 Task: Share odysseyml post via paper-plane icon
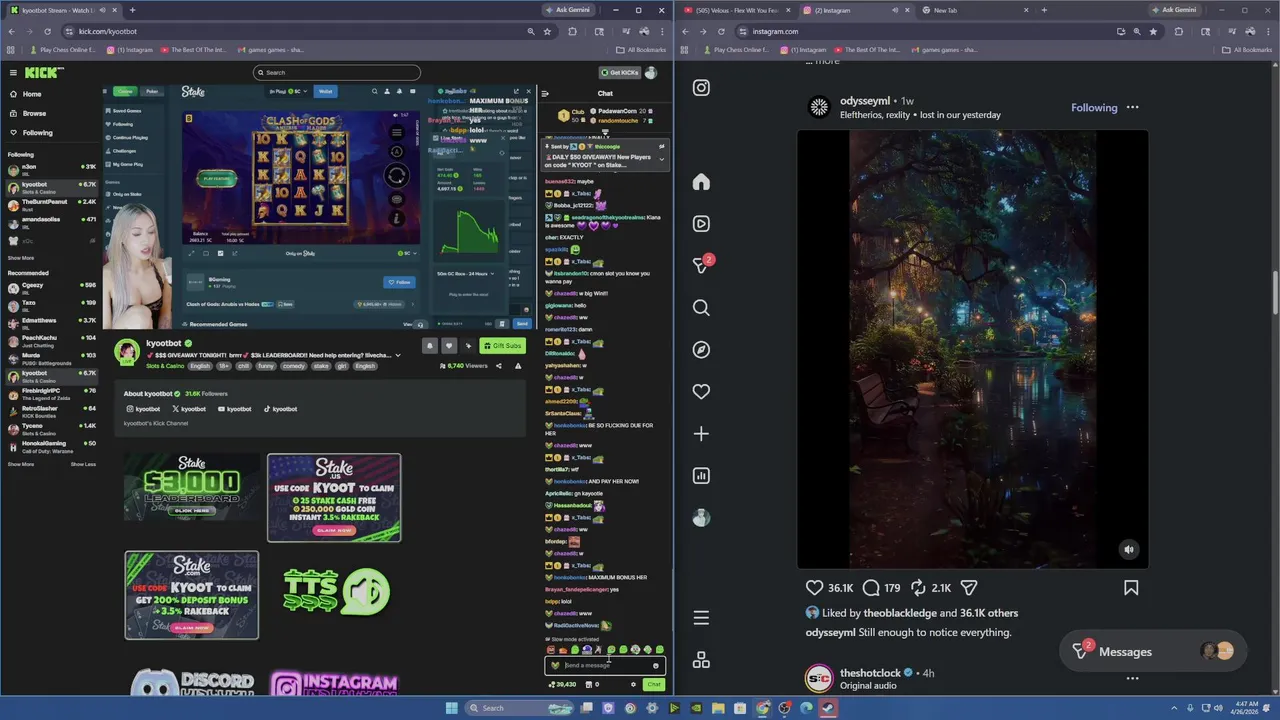[969, 588]
